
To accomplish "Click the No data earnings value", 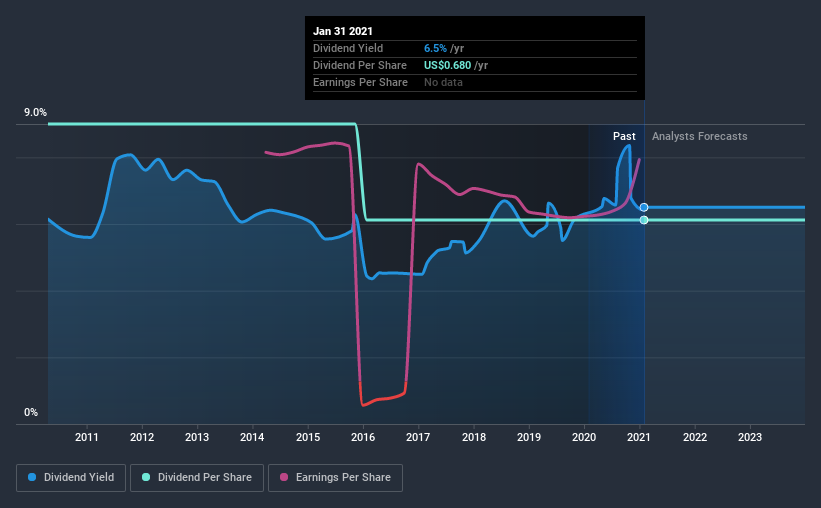I will [443, 82].
